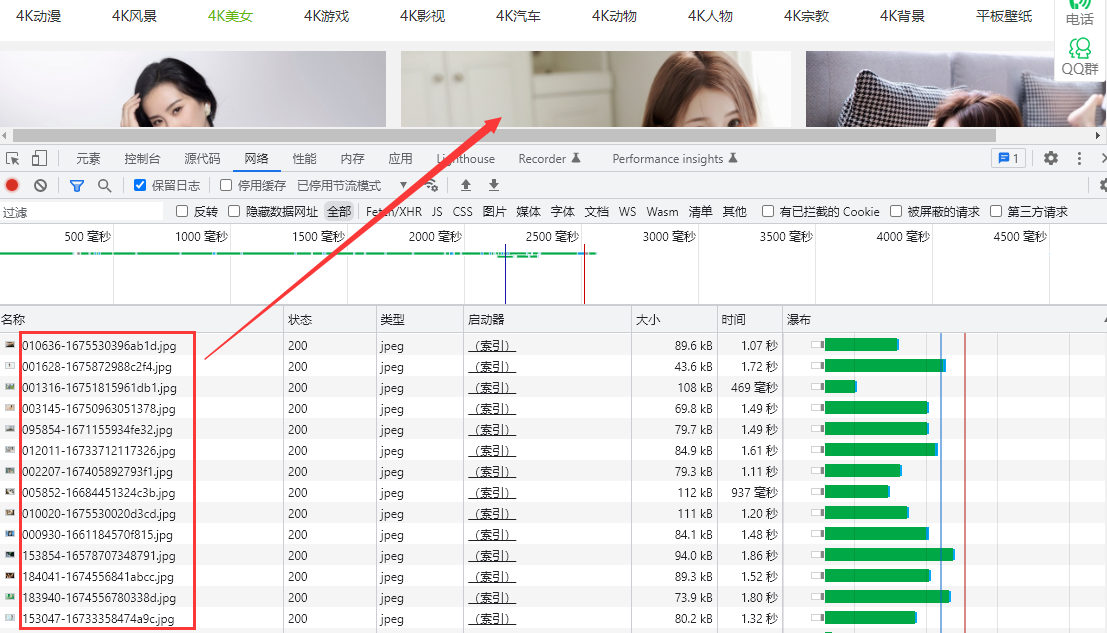Viewport: 1107px width, 633px height.
Task: Open network search magnifier icon
Action: pos(104,186)
